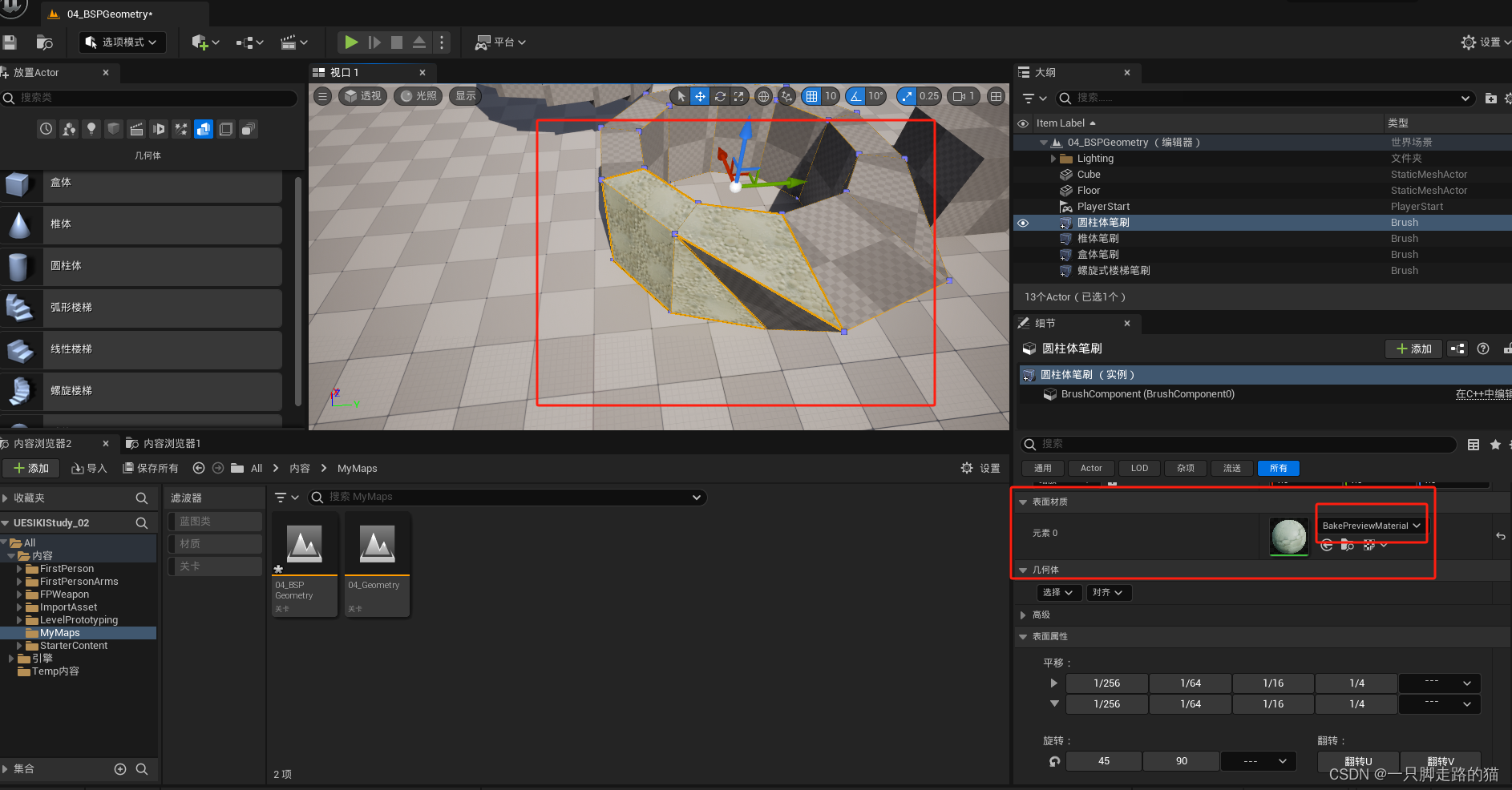The height and width of the screenshot is (790, 1512).
Task: Click 保存所有 save all button
Action: coord(151,469)
